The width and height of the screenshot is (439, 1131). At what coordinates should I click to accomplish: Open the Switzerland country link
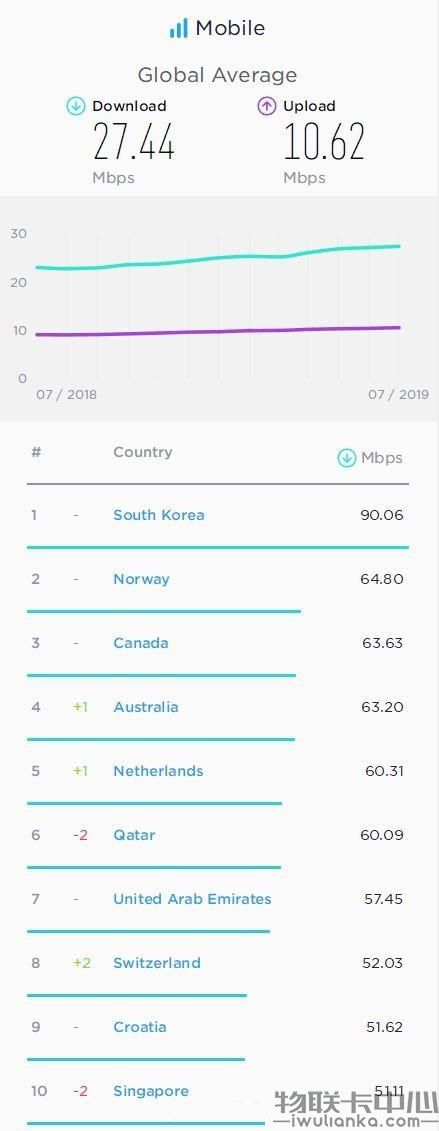(156, 963)
